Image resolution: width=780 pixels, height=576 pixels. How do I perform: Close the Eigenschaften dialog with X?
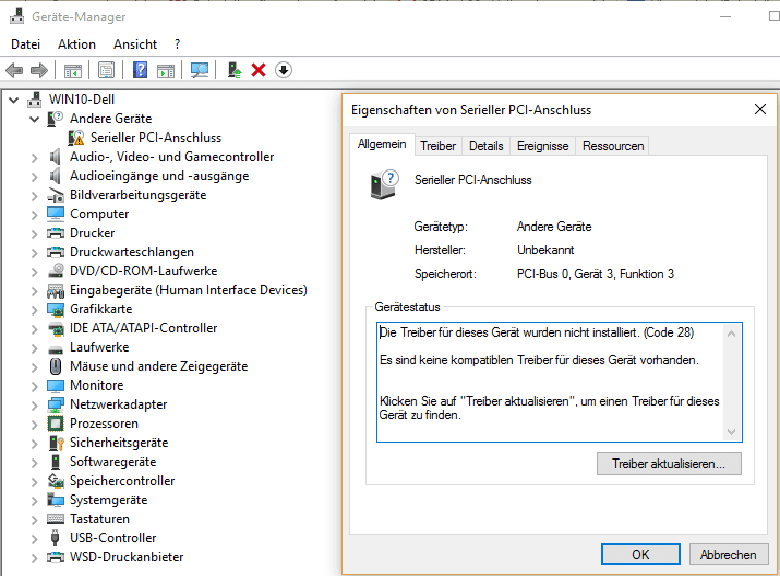[760, 109]
